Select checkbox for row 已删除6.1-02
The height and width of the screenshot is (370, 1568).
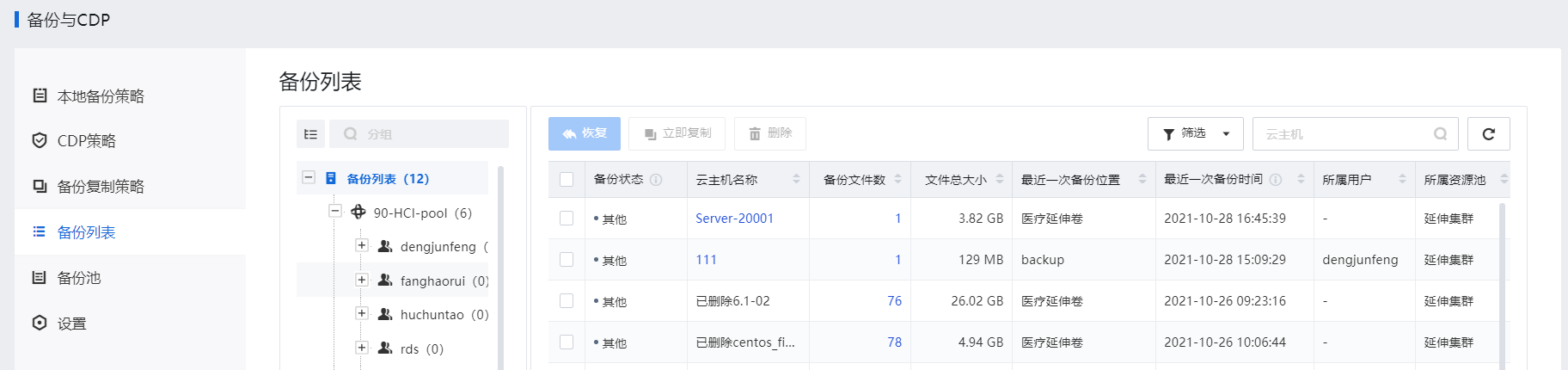pos(567,301)
